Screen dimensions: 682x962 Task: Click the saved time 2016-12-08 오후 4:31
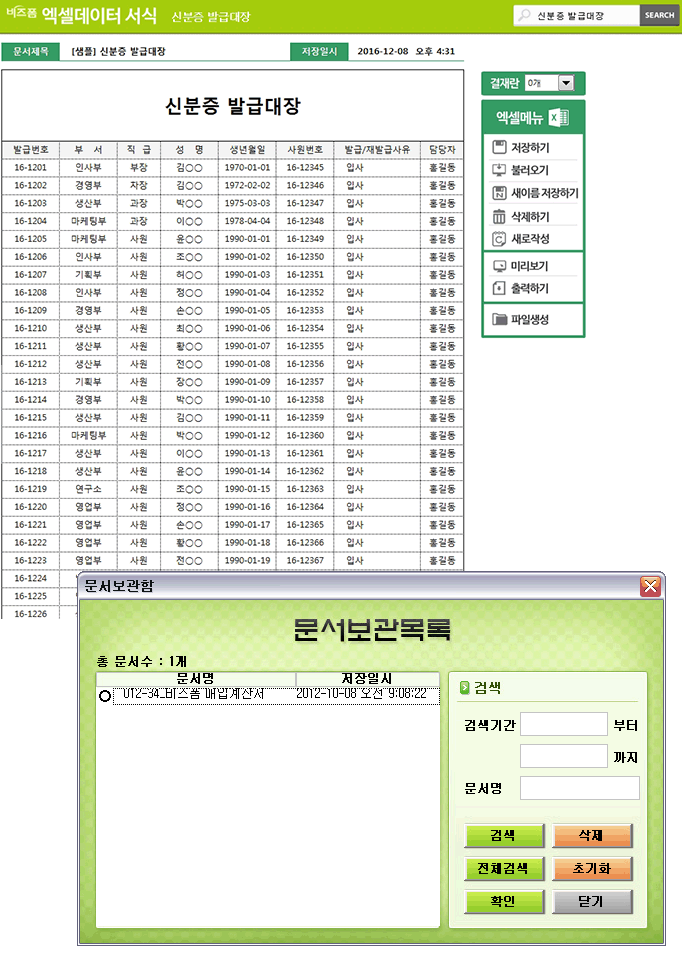[406, 52]
